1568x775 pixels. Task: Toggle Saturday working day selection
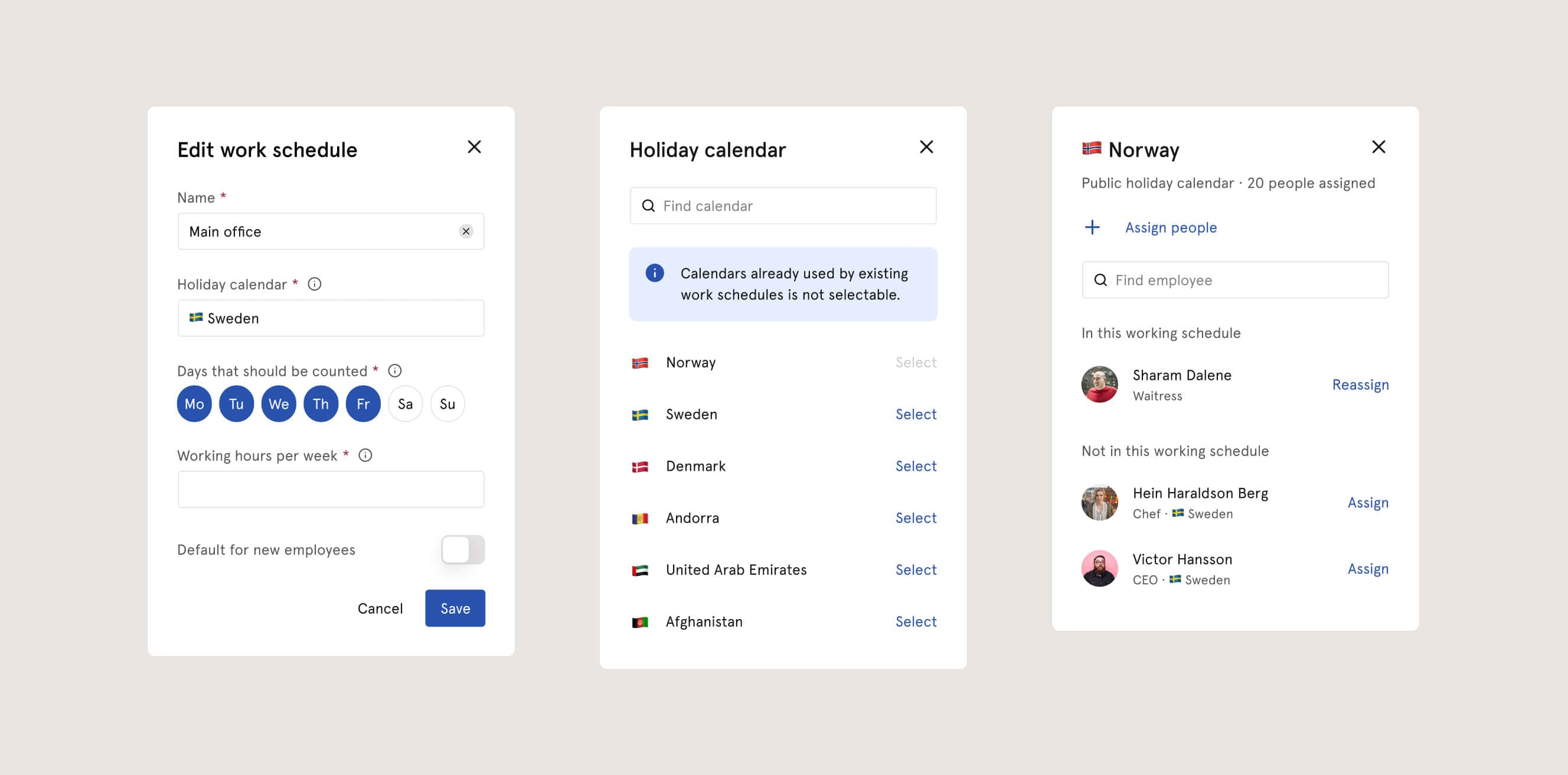pyautogui.click(x=405, y=404)
